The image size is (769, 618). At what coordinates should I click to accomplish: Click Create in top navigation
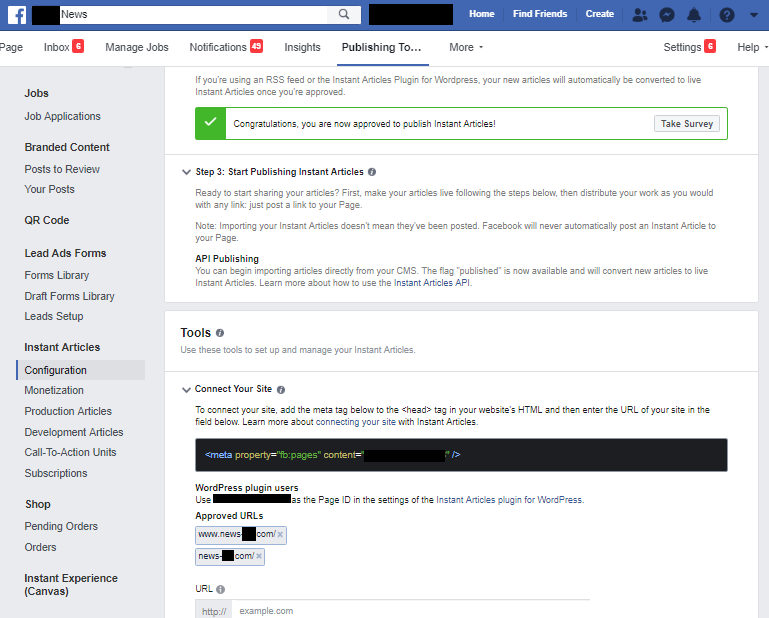[x=599, y=14]
